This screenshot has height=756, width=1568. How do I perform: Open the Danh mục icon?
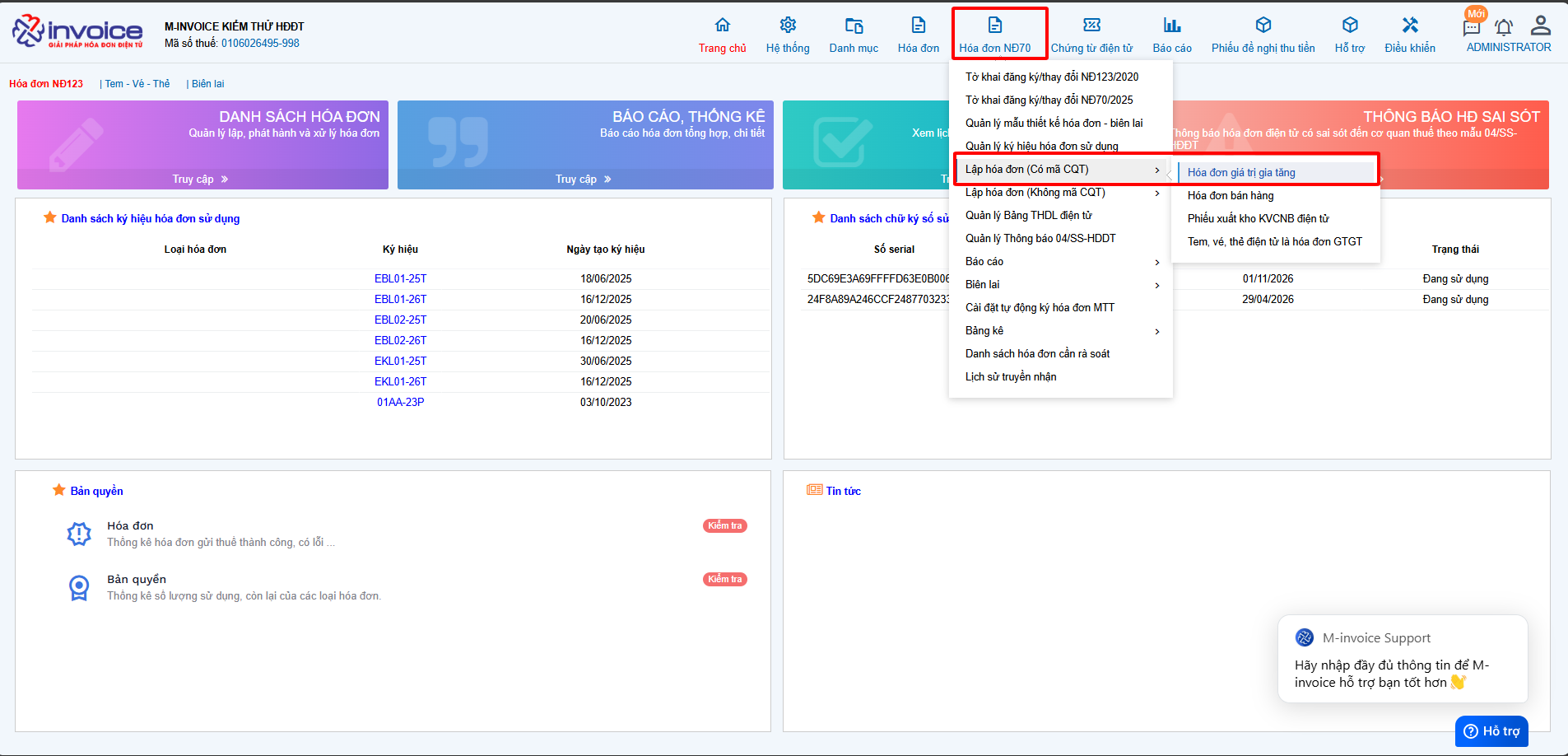(x=854, y=26)
